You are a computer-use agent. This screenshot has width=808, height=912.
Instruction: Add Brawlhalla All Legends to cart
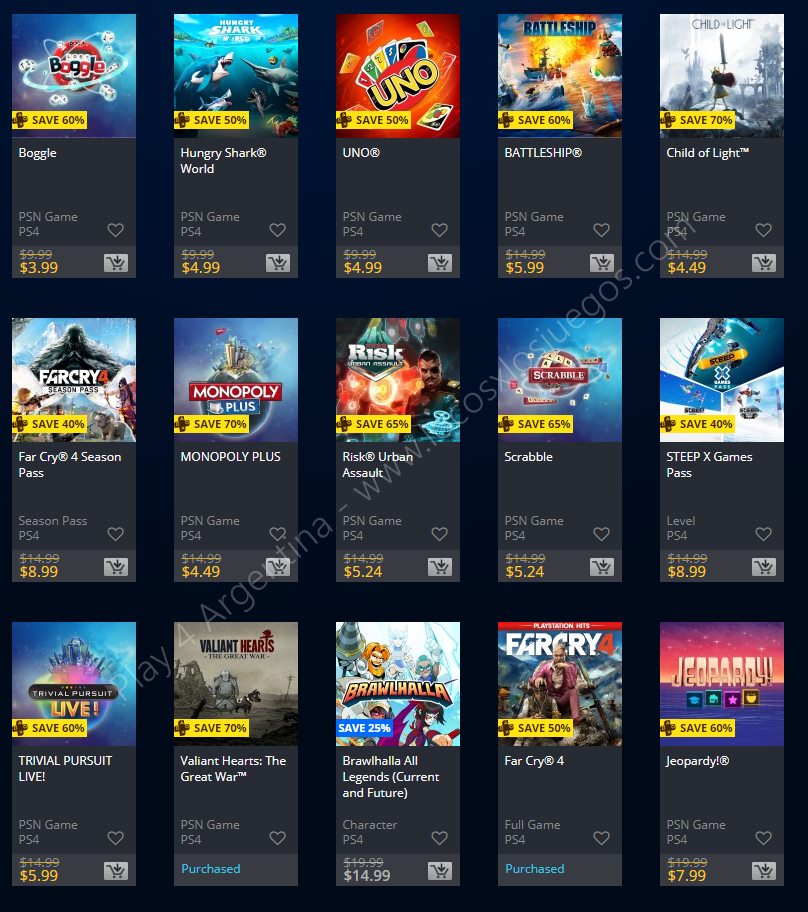coord(440,871)
